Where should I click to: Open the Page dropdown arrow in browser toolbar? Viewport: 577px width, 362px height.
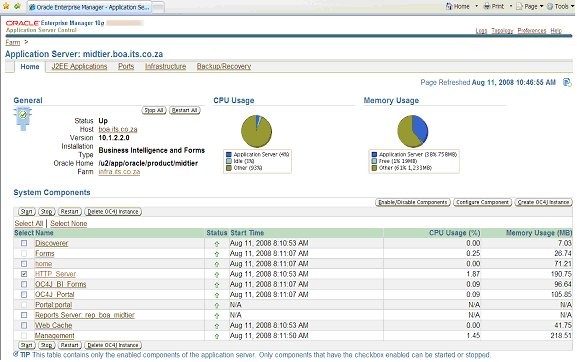541,6
